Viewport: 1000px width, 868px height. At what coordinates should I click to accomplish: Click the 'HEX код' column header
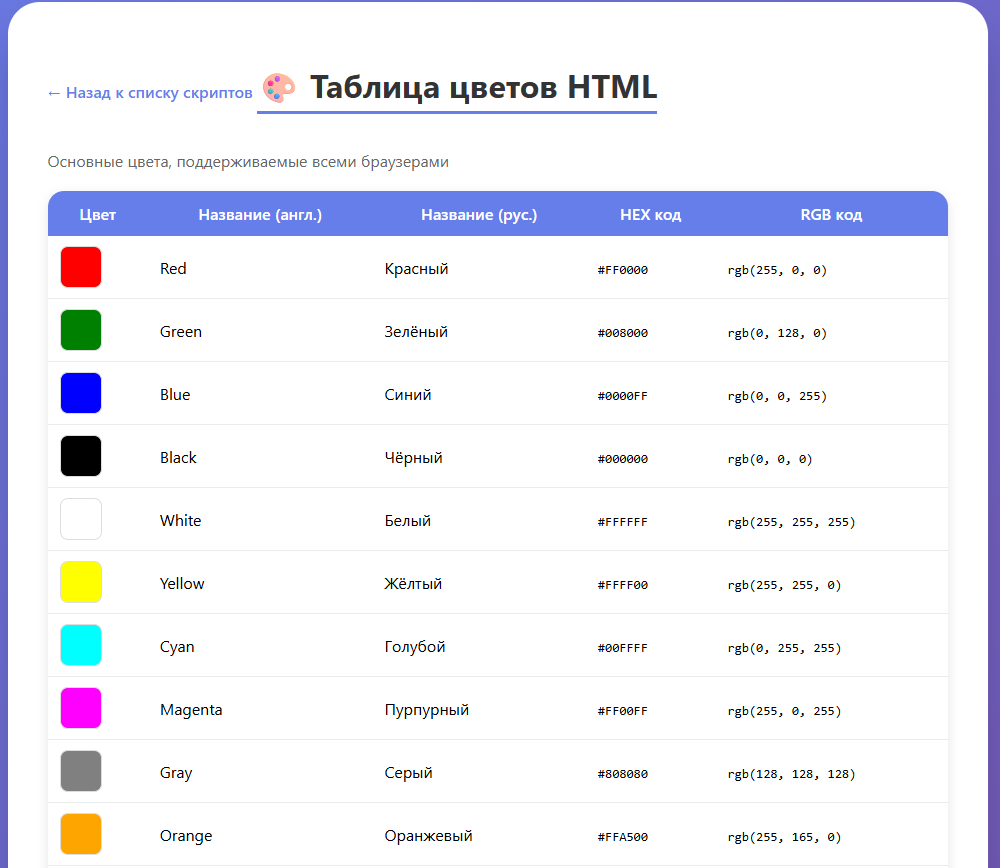coord(651,215)
